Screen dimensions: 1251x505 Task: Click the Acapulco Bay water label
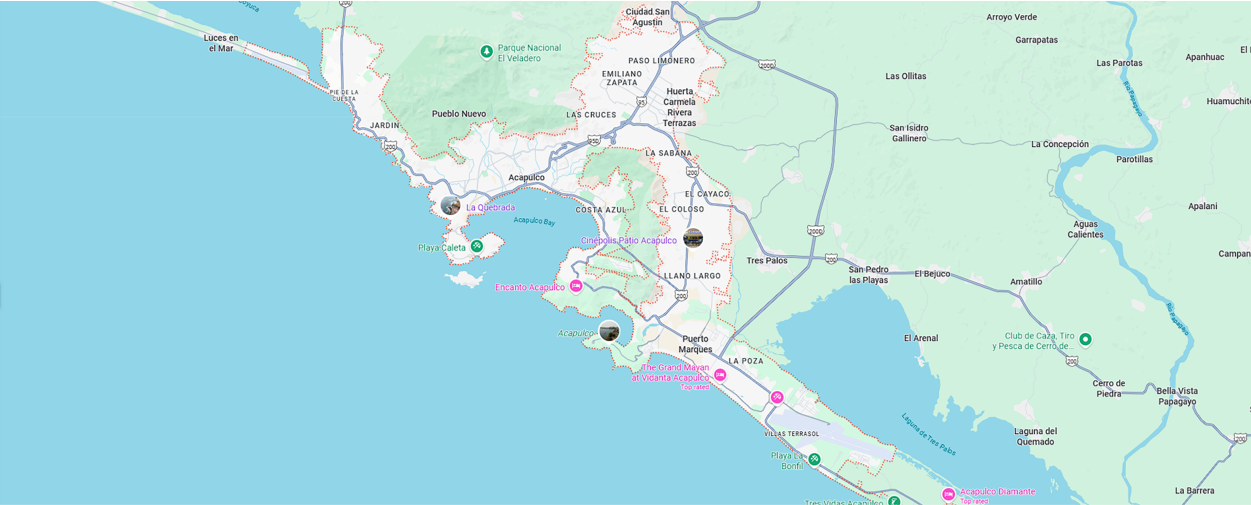coord(534,221)
